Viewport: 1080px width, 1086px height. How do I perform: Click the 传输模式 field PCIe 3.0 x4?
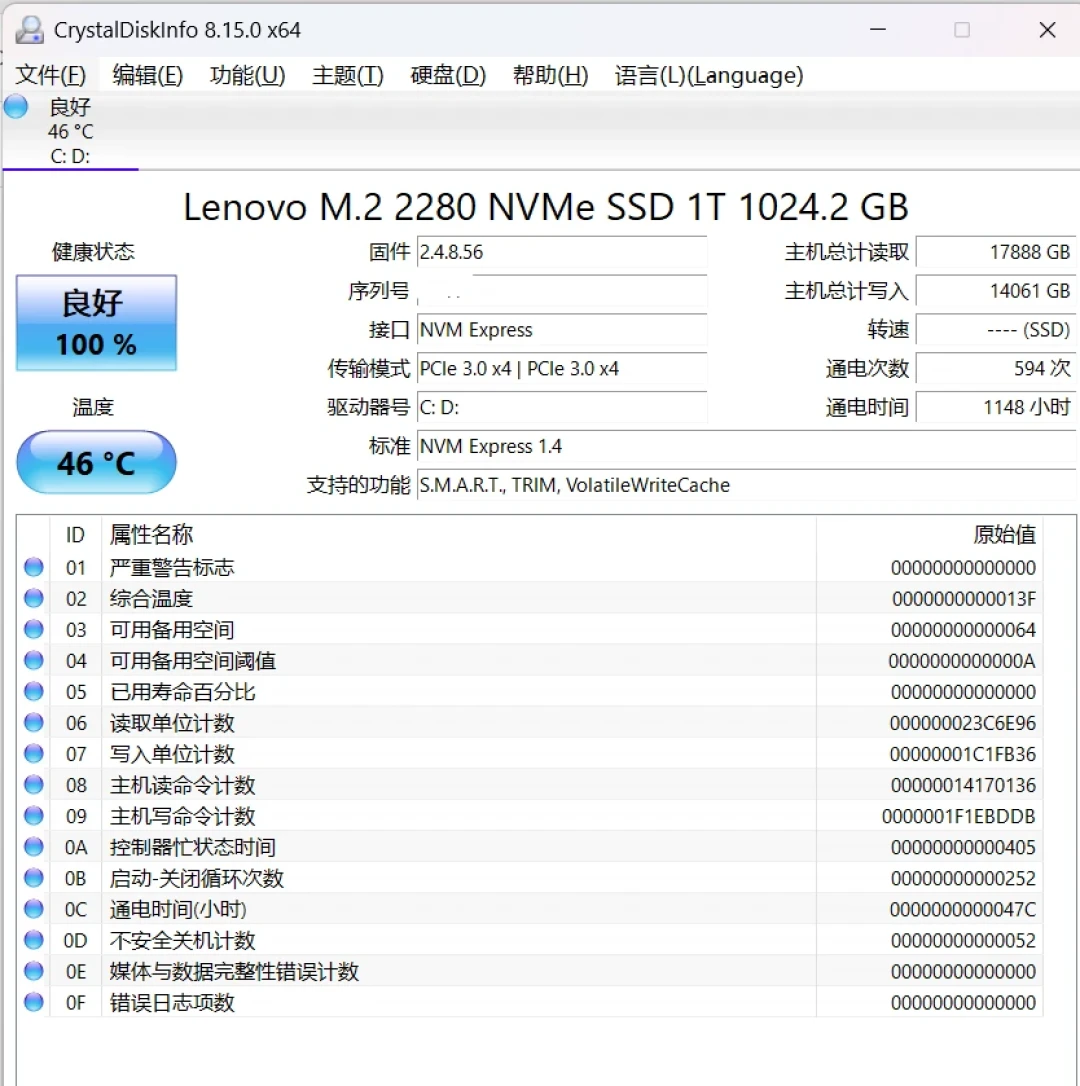click(x=562, y=368)
